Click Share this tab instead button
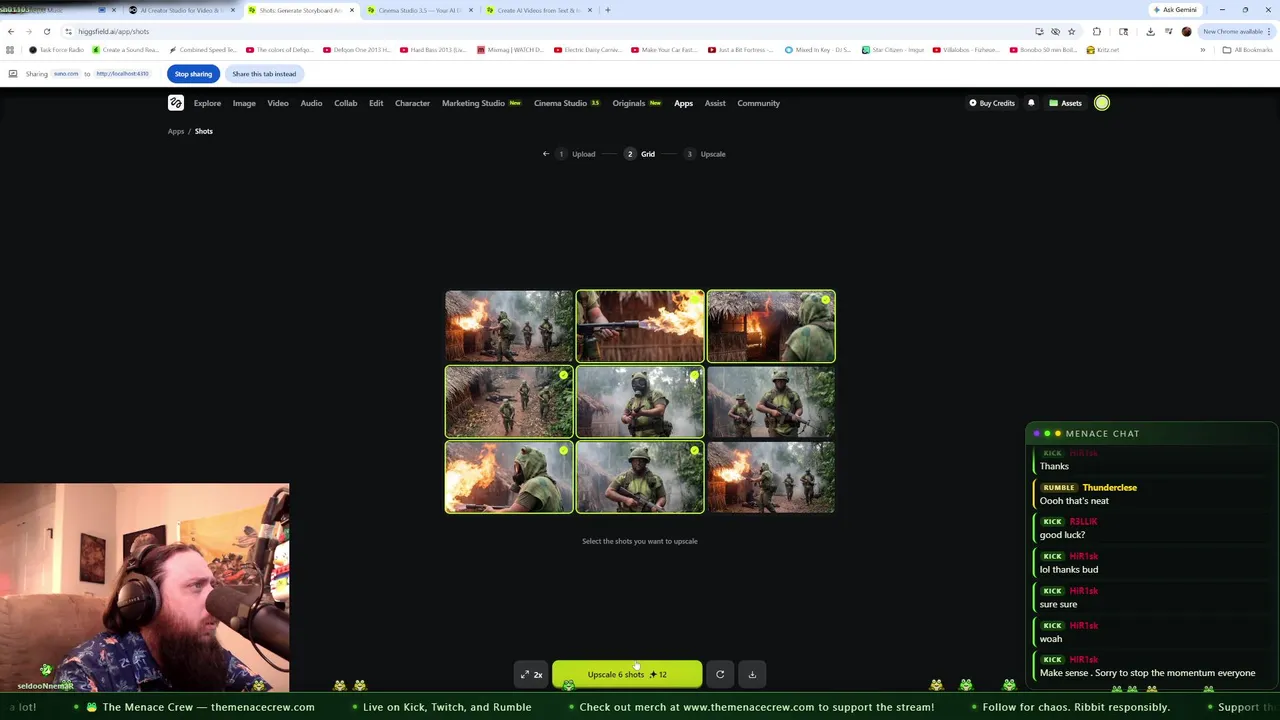This screenshot has height=720, width=1280. tap(264, 74)
